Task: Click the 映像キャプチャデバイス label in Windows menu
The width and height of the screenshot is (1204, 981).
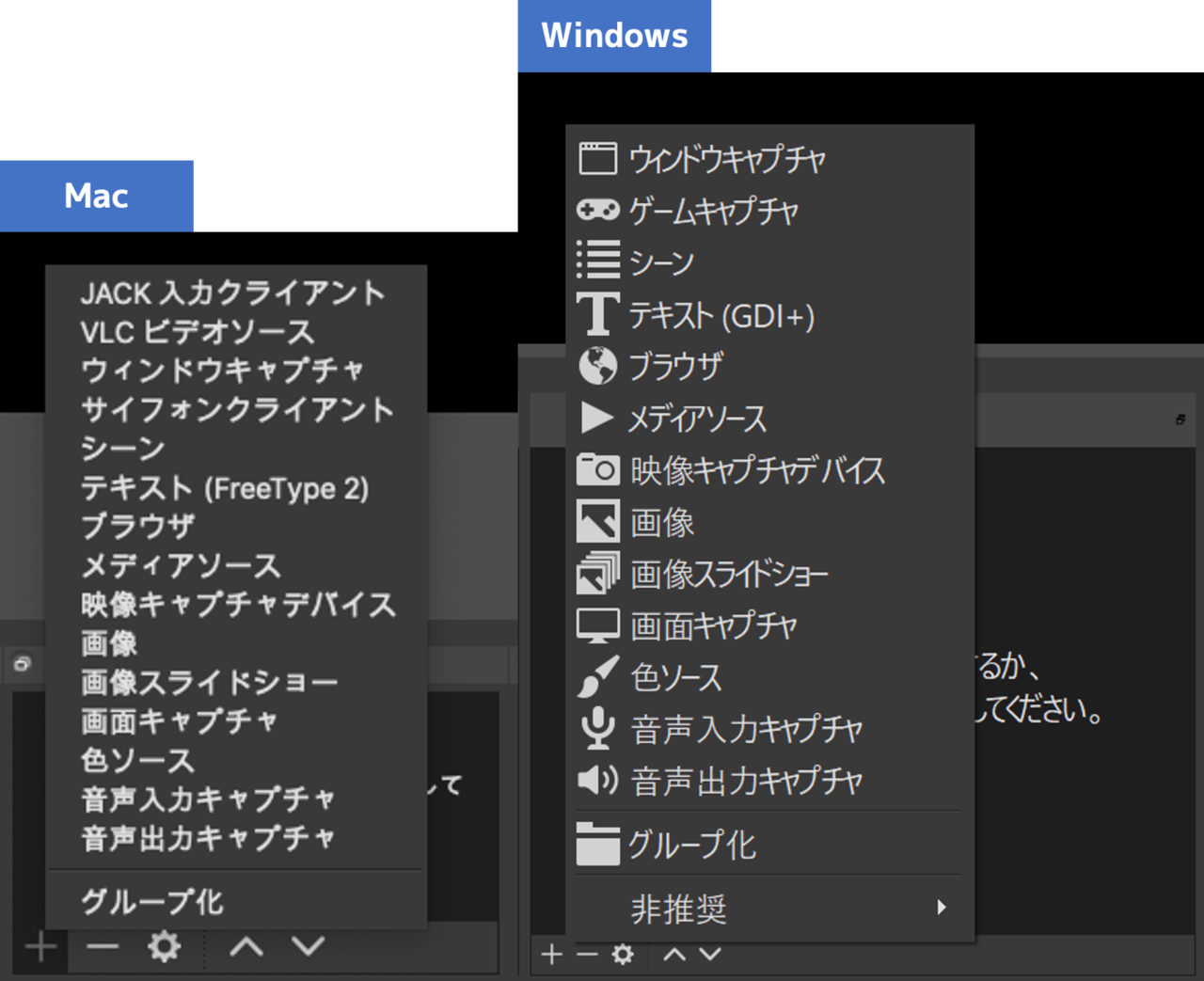Action: pyautogui.click(x=758, y=469)
